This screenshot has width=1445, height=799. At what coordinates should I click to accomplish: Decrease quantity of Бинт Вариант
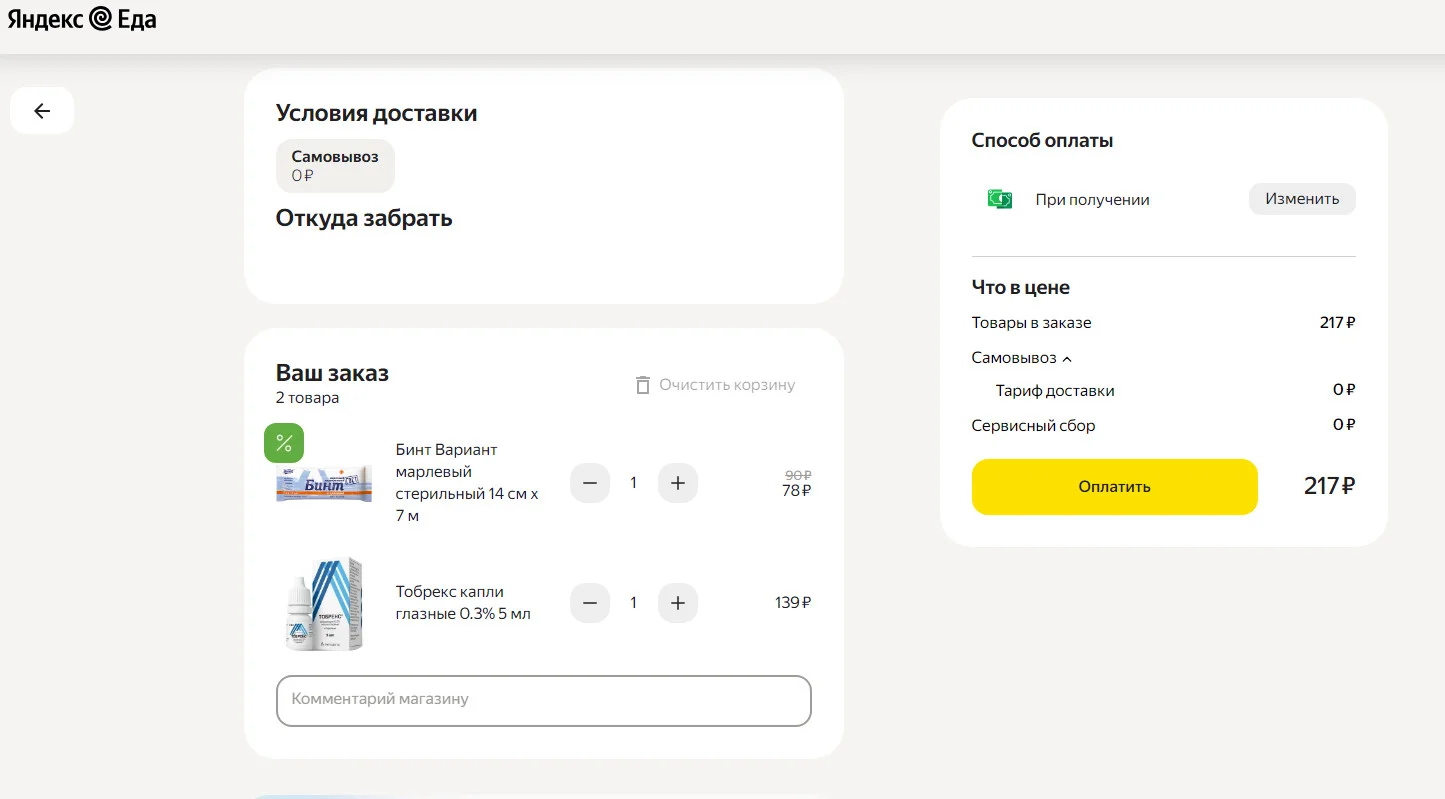pos(590,483)
